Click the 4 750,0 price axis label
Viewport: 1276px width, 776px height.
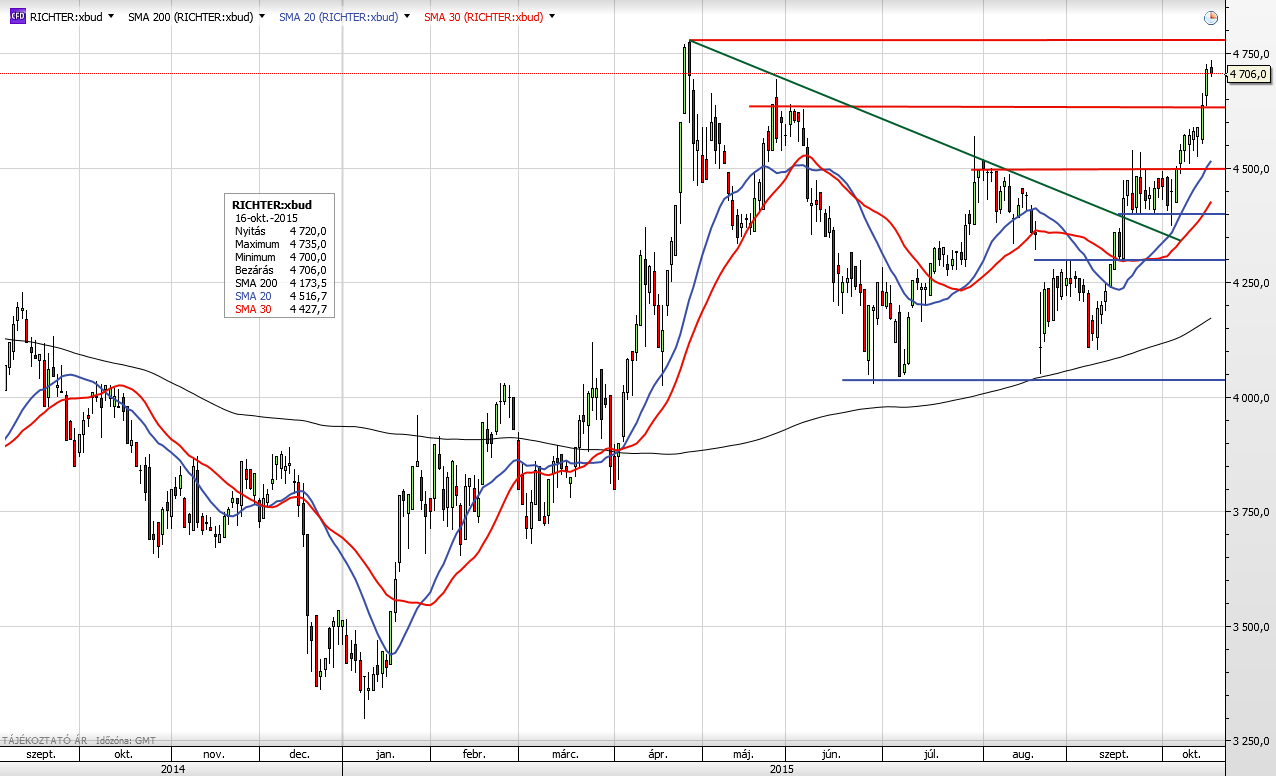[1250, 53]
